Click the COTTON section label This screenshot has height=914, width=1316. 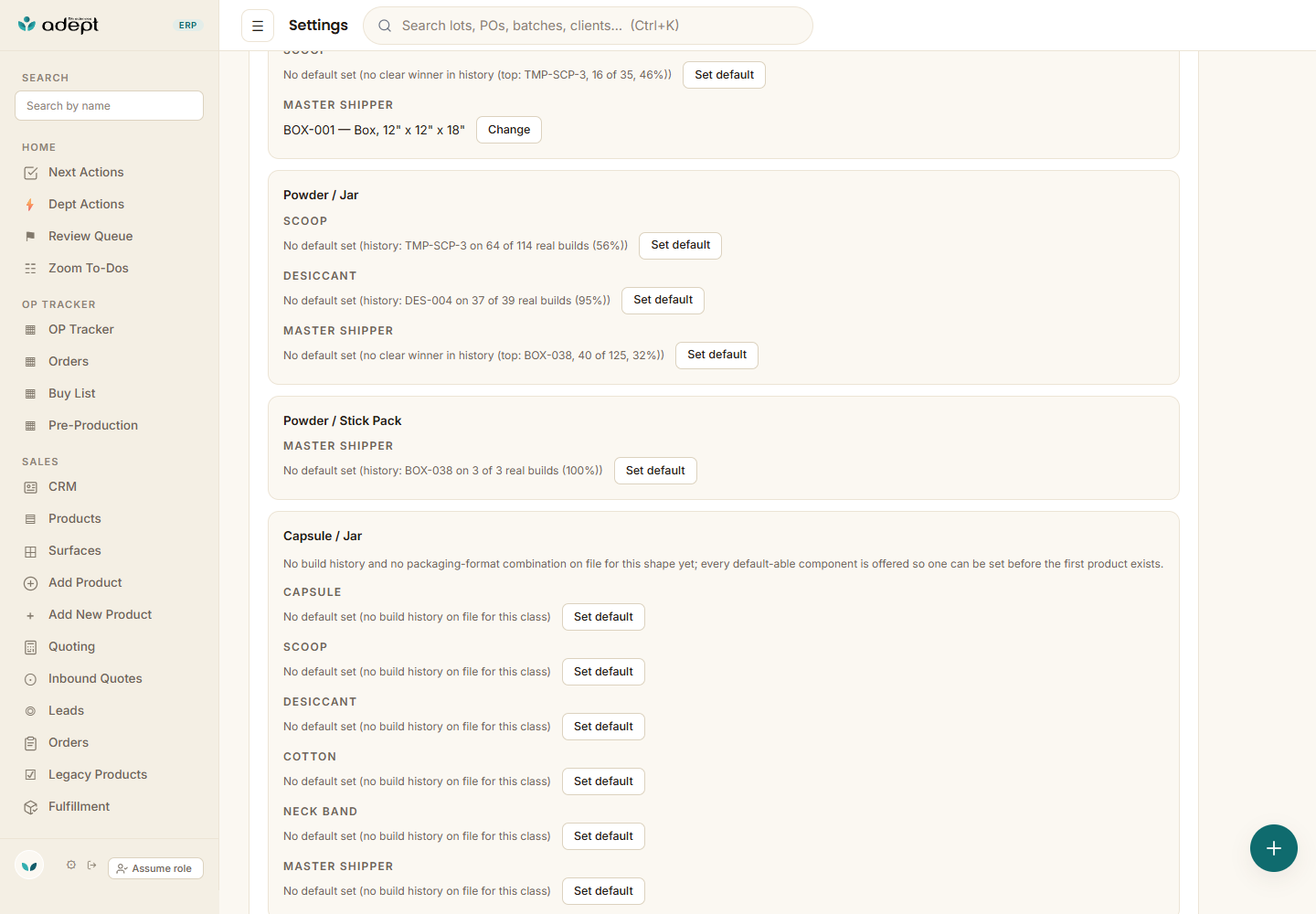coord(310,757)
